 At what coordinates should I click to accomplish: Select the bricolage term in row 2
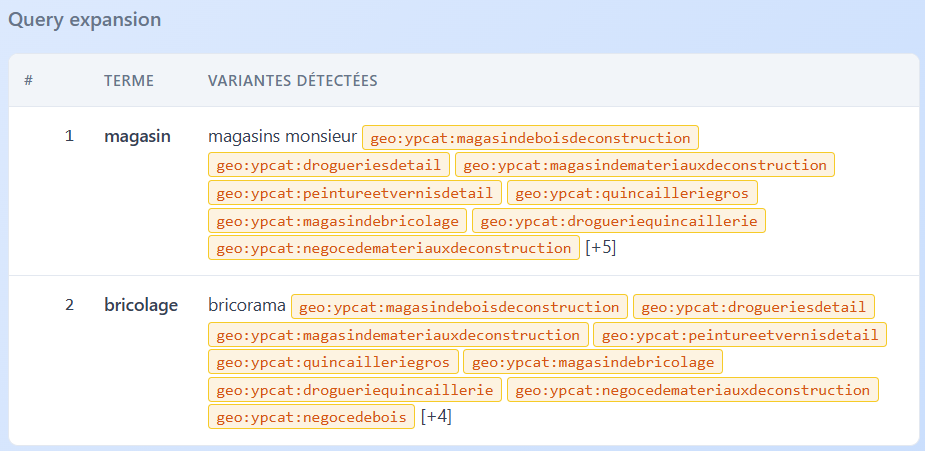[141, 305]
